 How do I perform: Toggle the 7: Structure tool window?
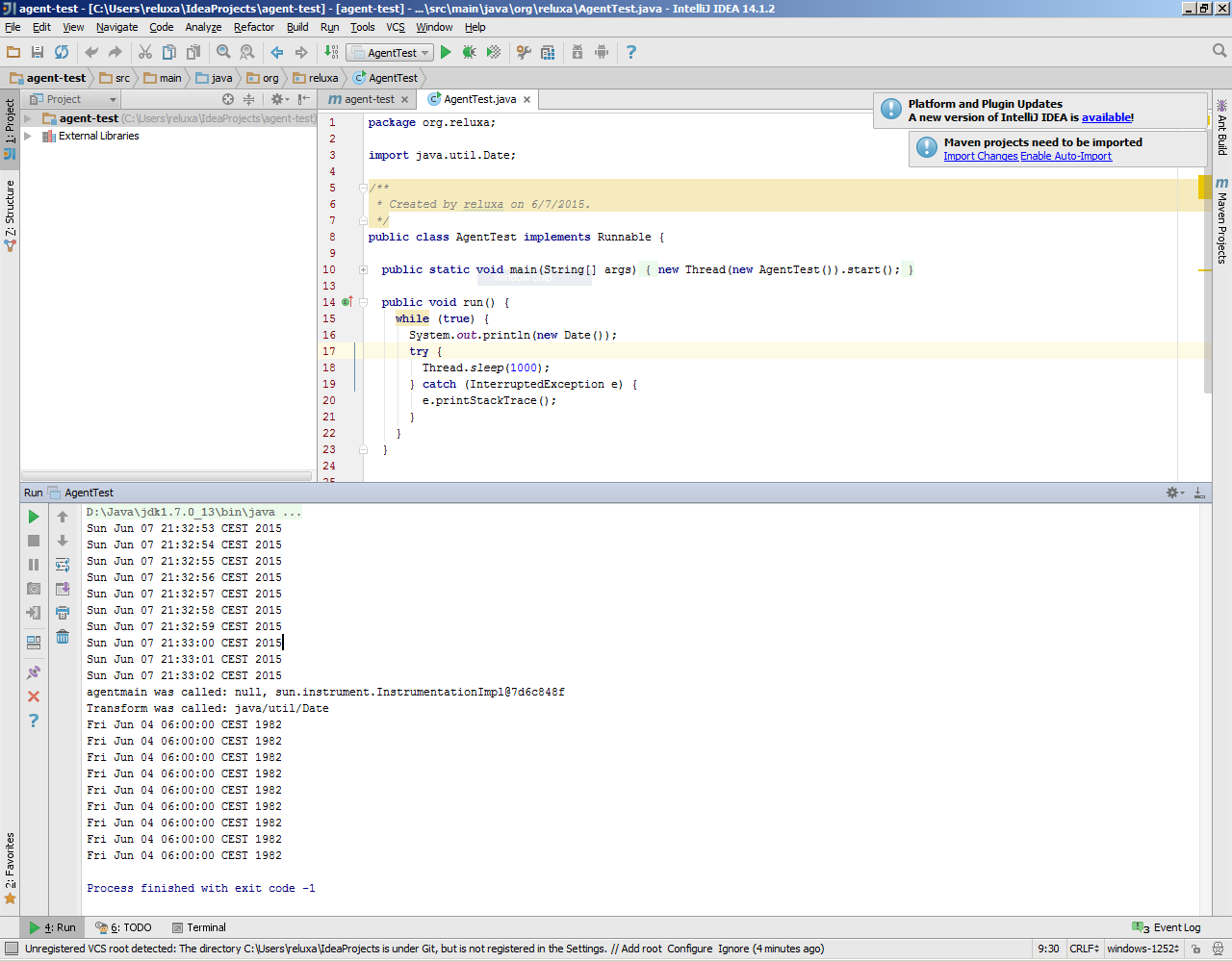tap(10, 215)
